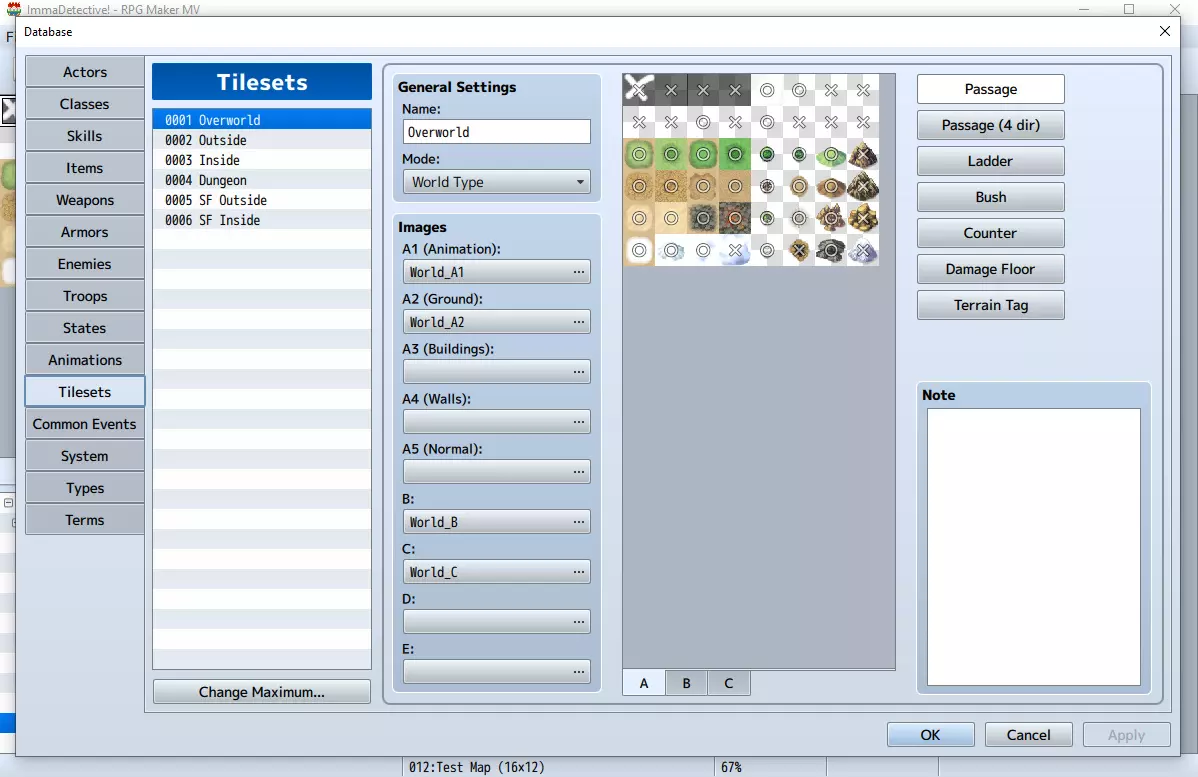Viewport: 1198px width, 777px height.
Task: Toggle passage on the yellow boulder pile tile
Action: pos(863,219)
